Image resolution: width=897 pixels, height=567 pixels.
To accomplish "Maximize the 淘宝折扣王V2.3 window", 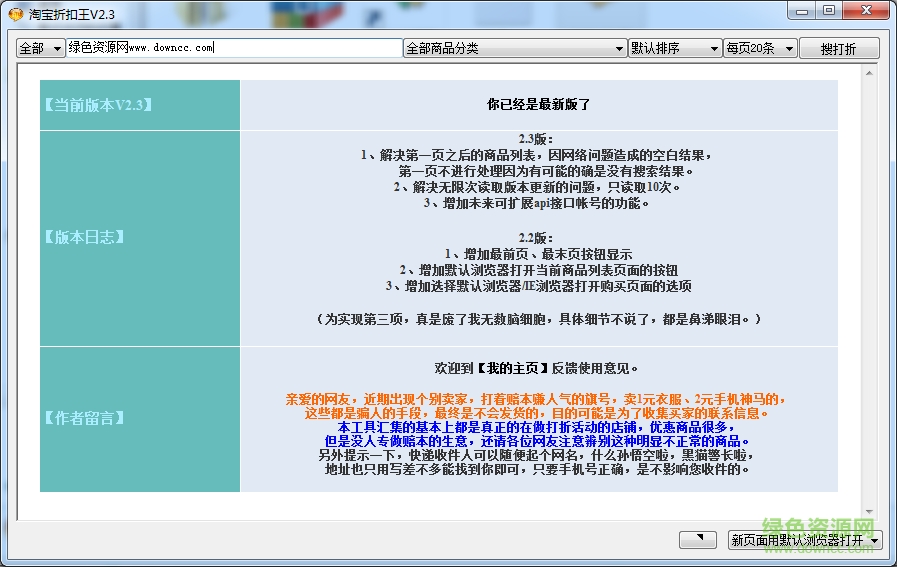I will 829,11.
